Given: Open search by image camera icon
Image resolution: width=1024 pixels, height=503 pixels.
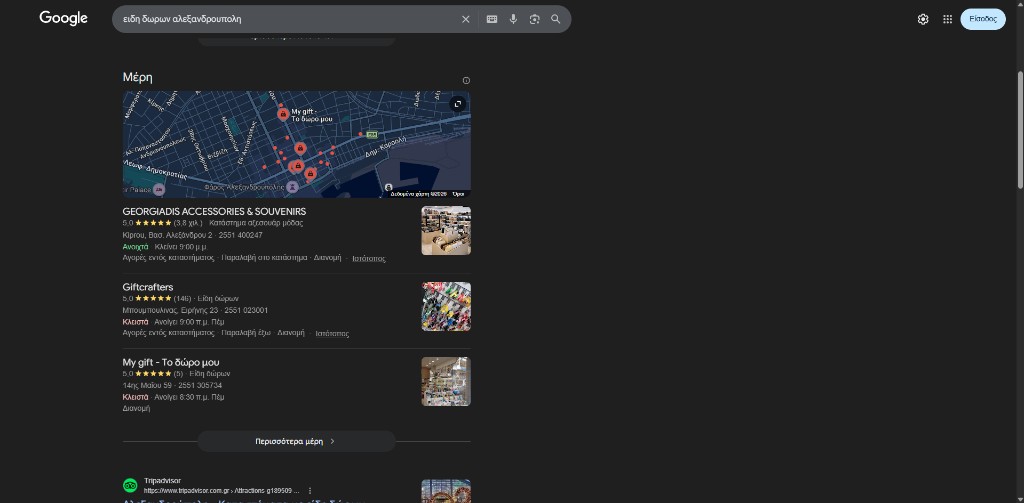Looking at the screenshot, I should coord(534,19).
